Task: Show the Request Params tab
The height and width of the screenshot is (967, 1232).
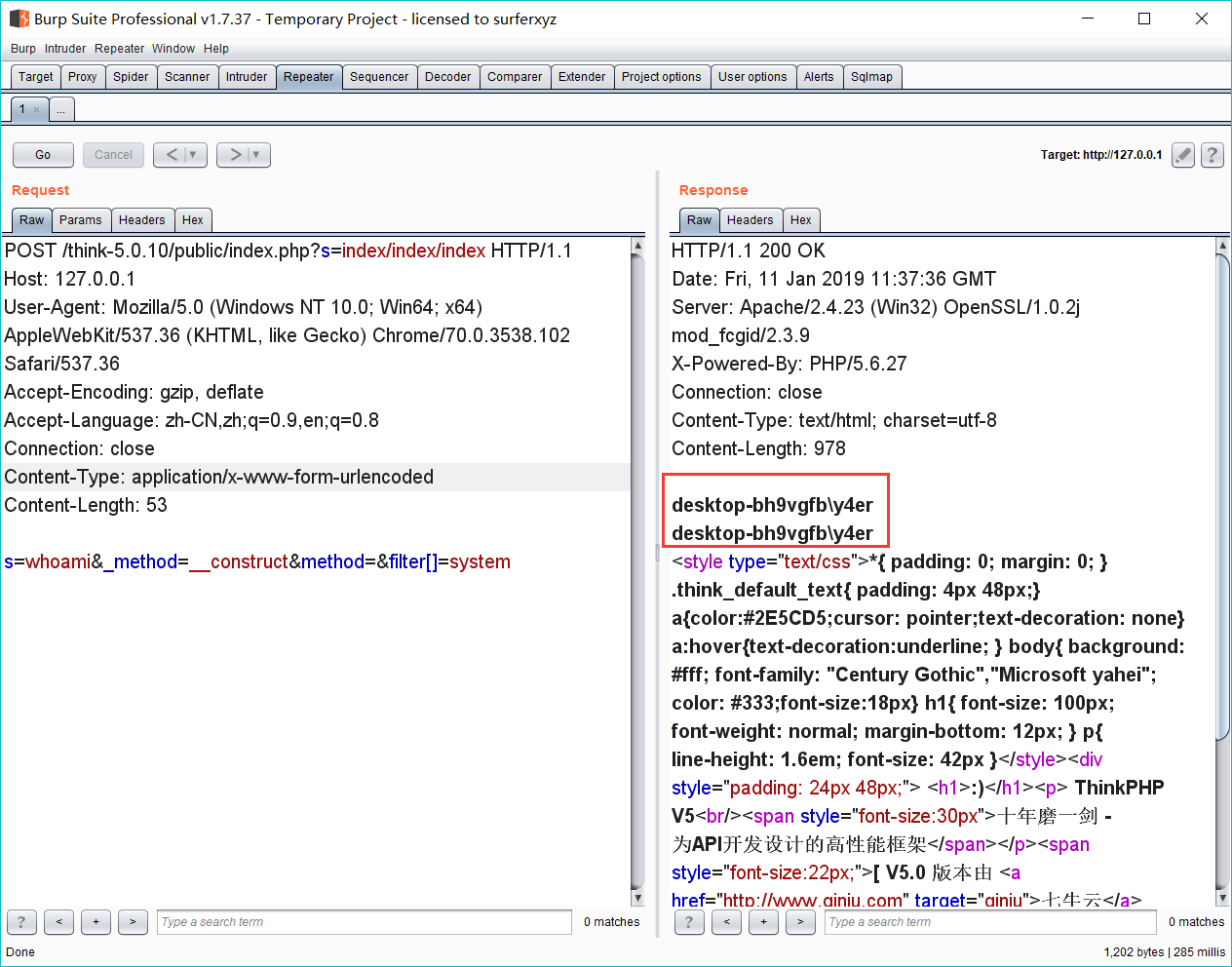Action: tap(81, 220)
